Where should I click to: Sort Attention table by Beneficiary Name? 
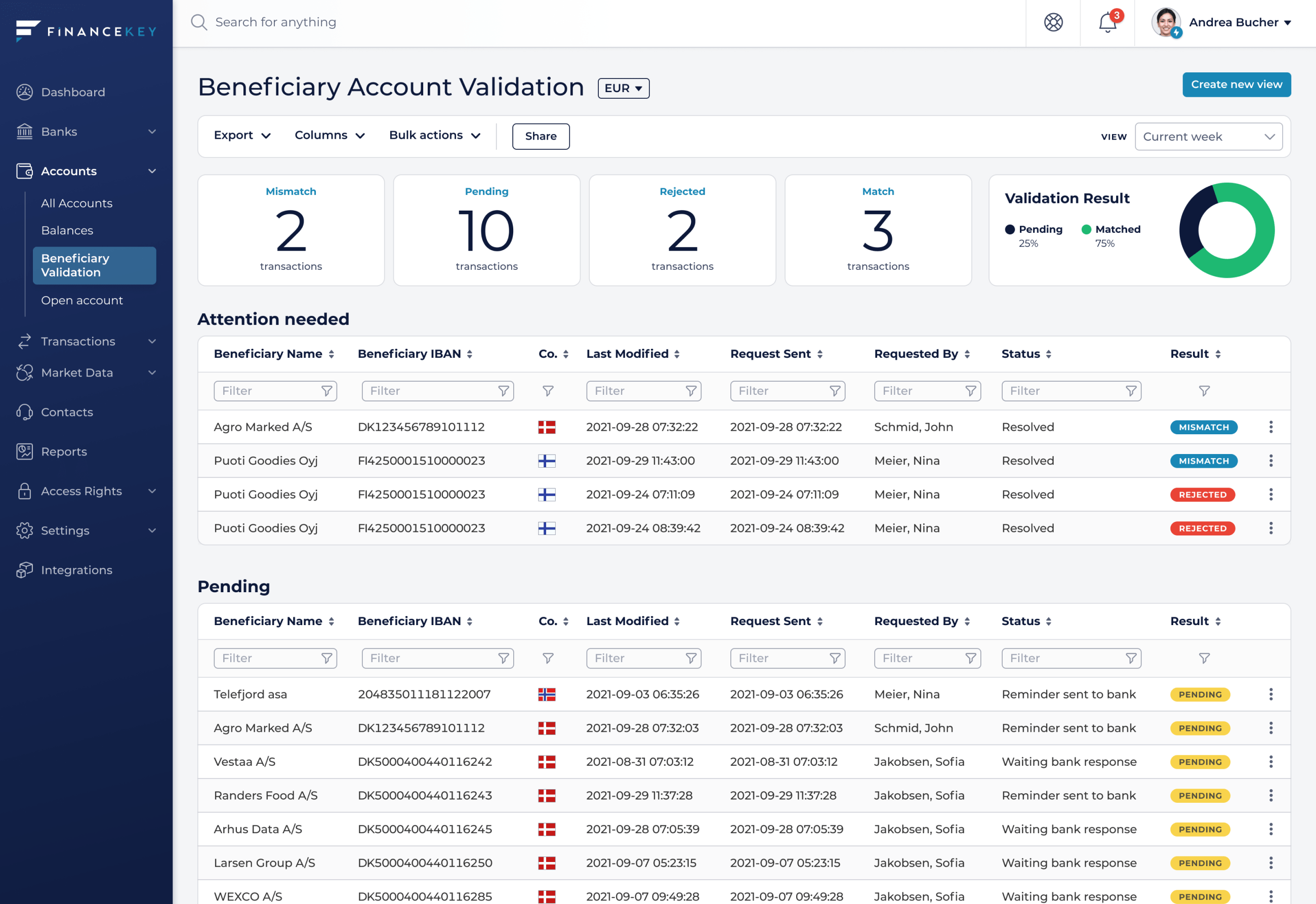331,354
